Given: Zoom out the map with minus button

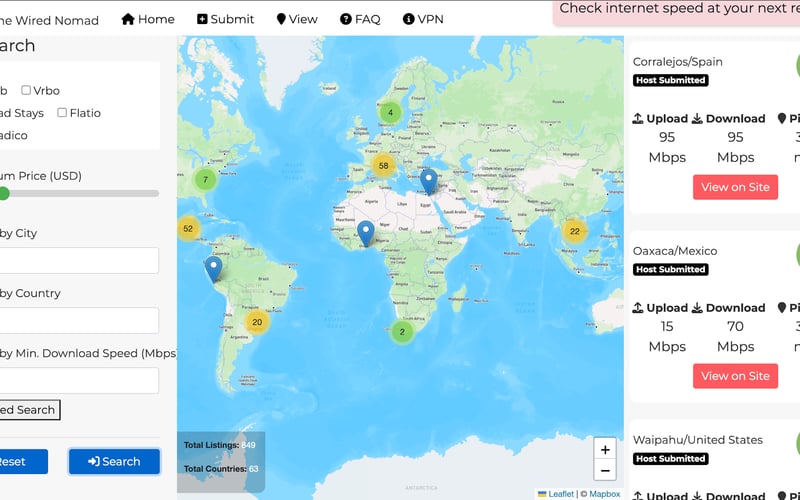Looking at the screenshot, I should coord(605,470).
